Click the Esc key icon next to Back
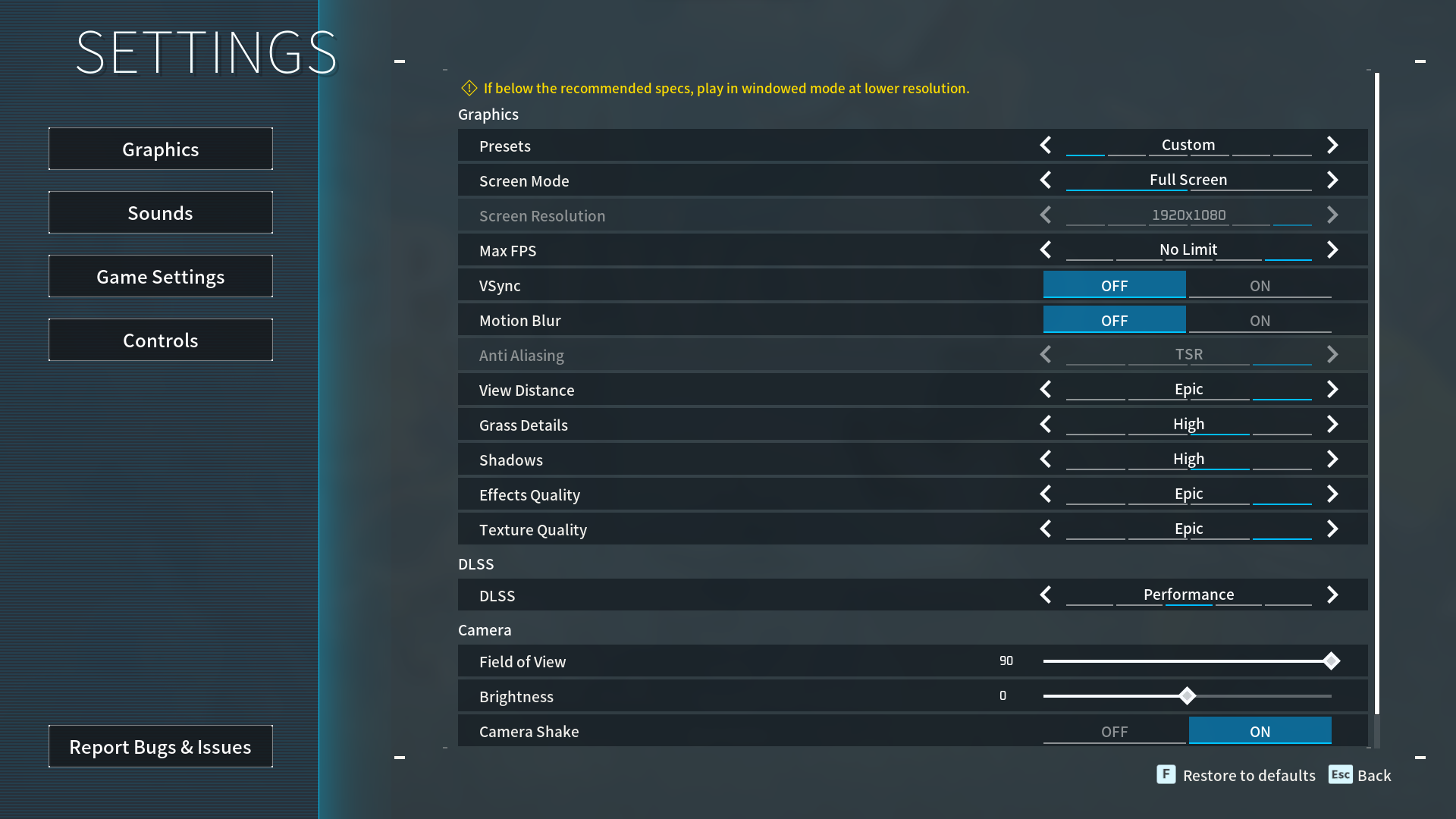The height and width of the screenshot is (819, 1456). click(x=1341, y=775)
